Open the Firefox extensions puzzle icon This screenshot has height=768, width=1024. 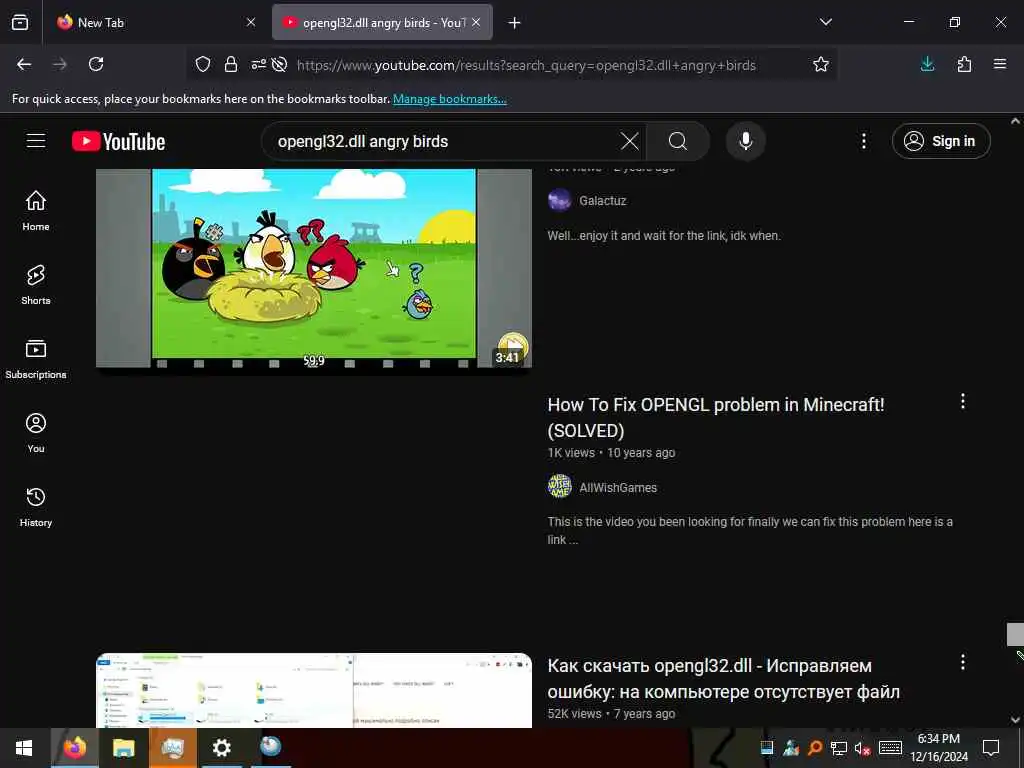tap(964, 64)
